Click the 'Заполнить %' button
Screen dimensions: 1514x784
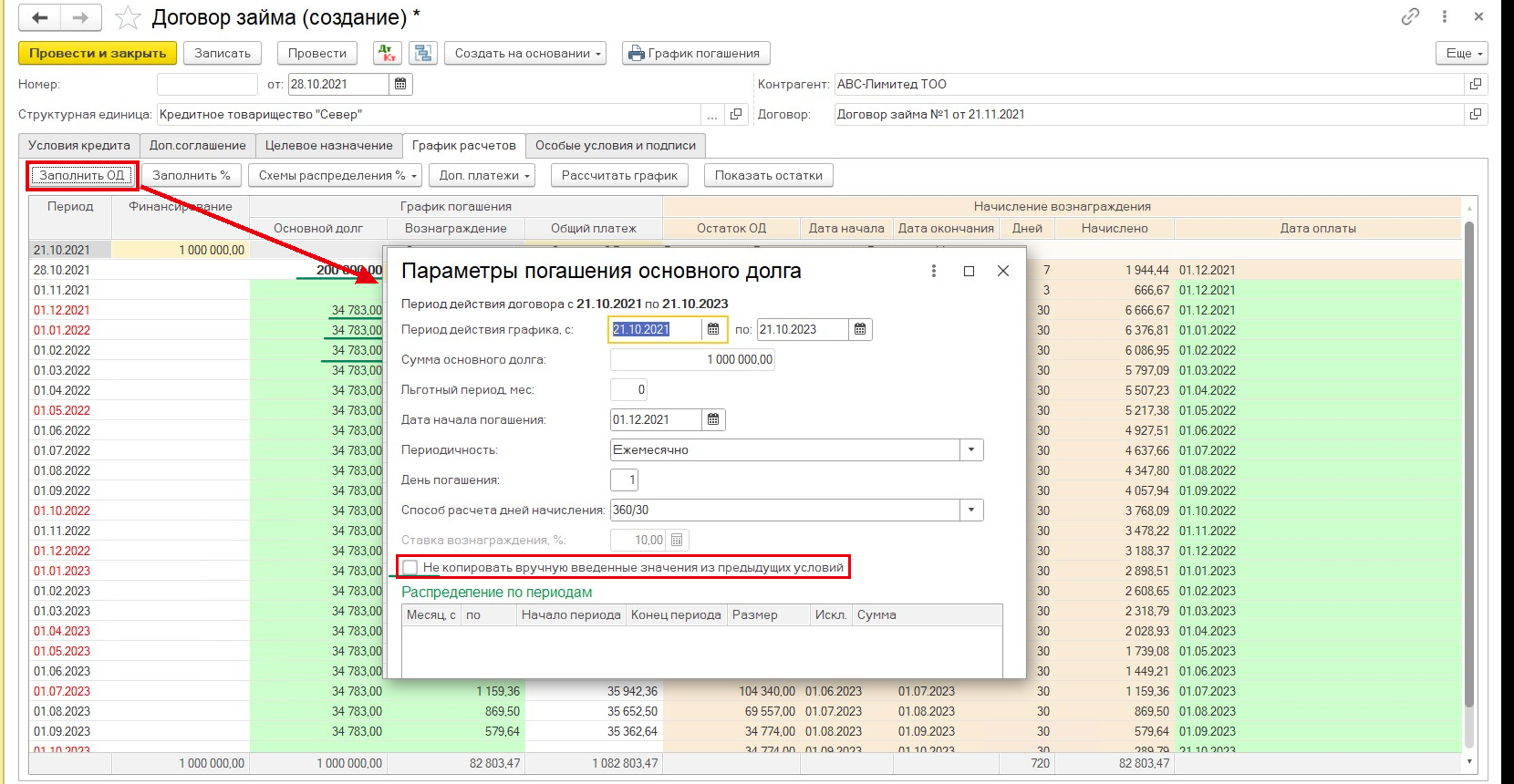point(192,175)
